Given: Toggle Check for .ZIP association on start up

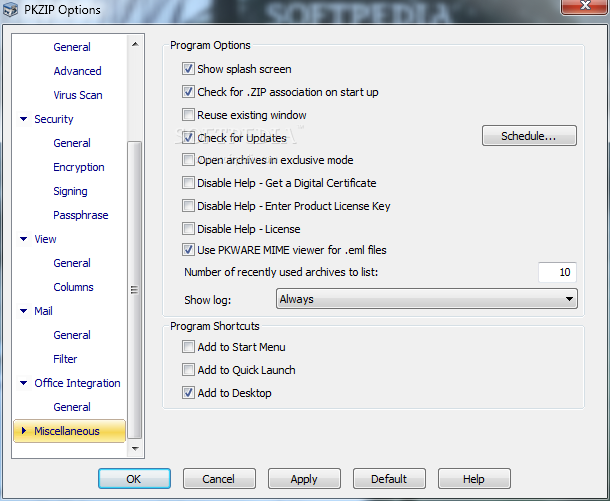Looking at the screenshot, I should click(x=188, y=92).
